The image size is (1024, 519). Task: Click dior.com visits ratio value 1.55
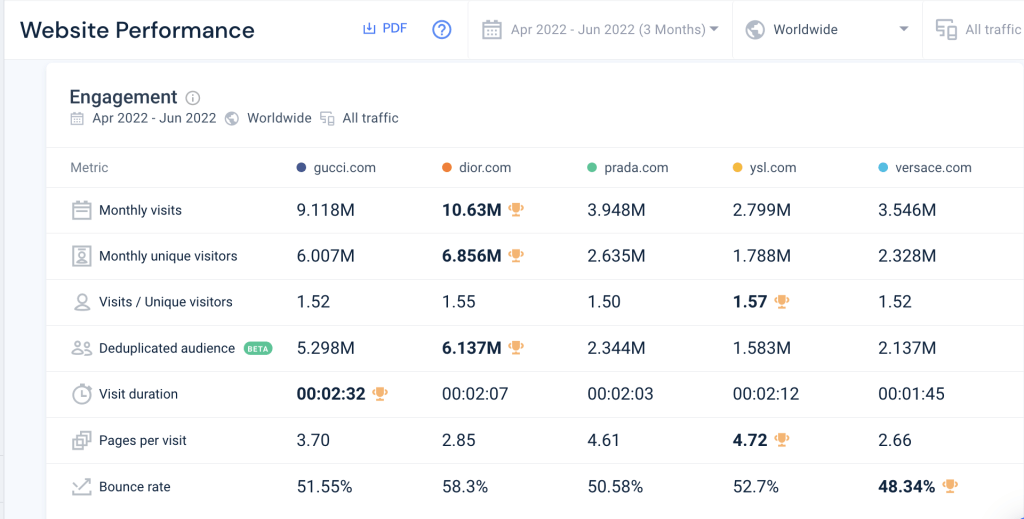coord(458,302)
